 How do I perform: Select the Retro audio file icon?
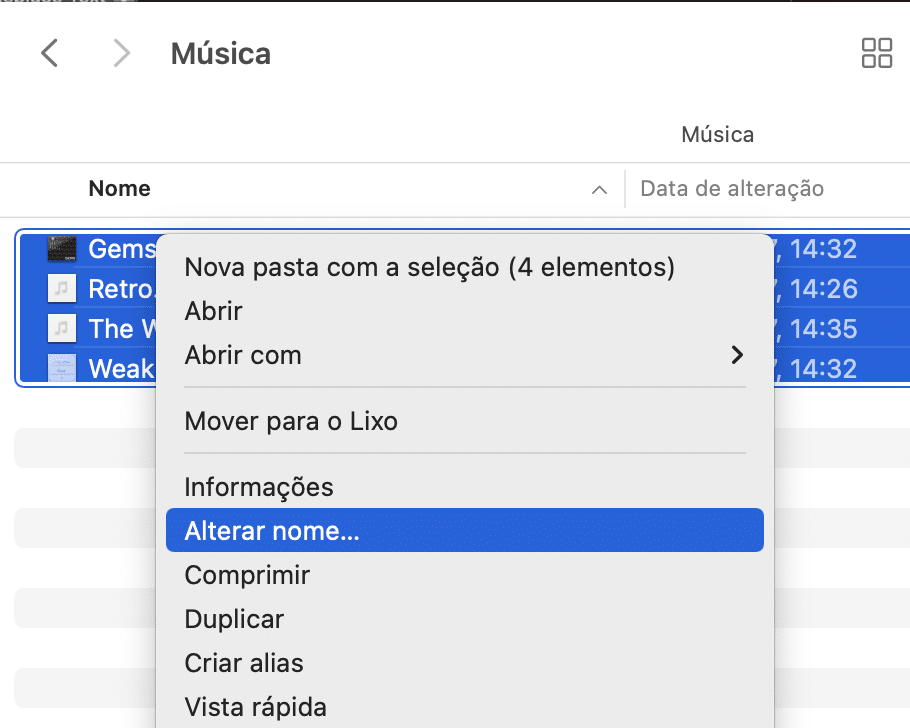point(62,289)
